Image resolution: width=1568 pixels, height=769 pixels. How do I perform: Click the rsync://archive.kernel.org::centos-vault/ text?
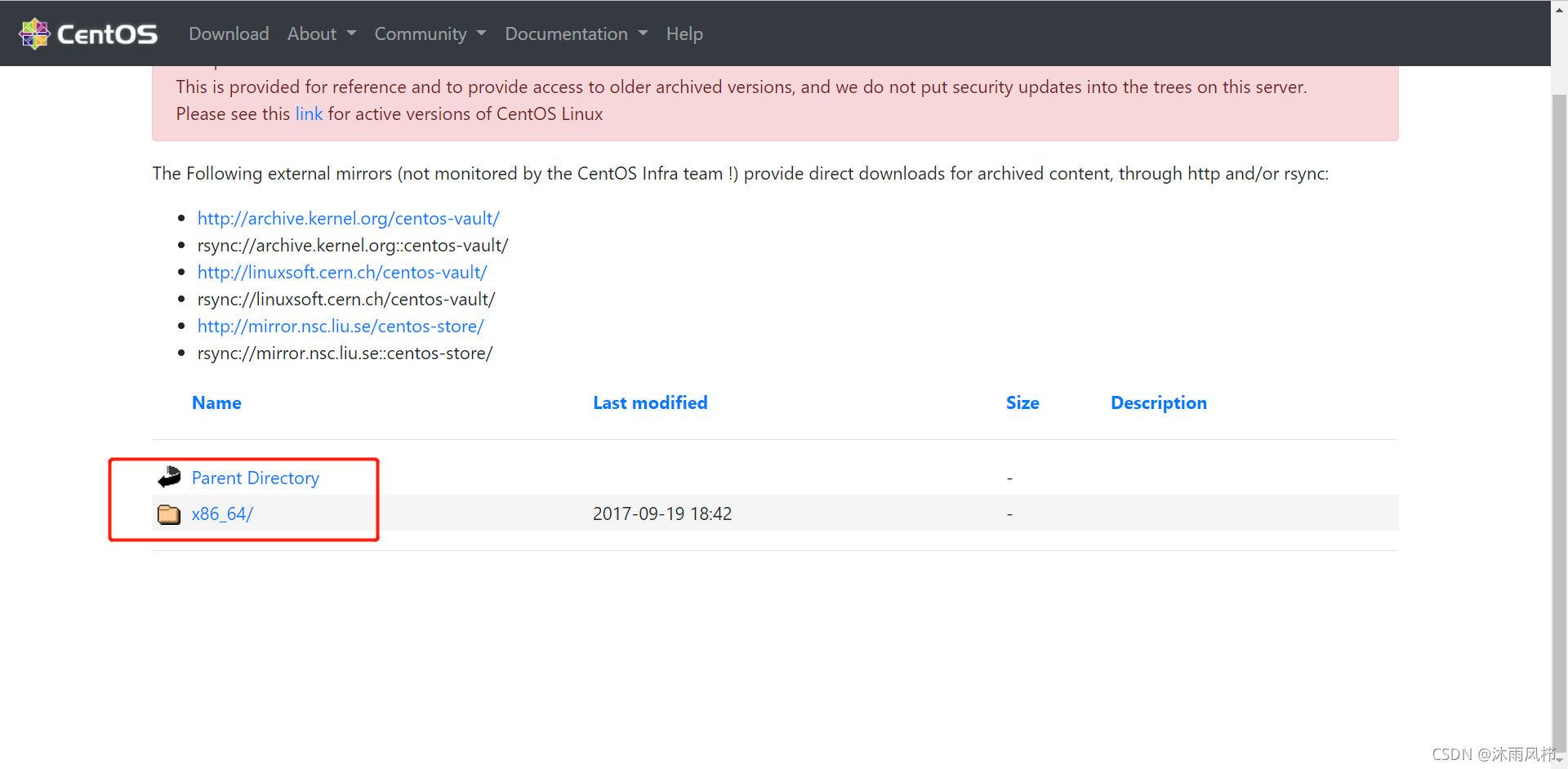tap(353, 245)
